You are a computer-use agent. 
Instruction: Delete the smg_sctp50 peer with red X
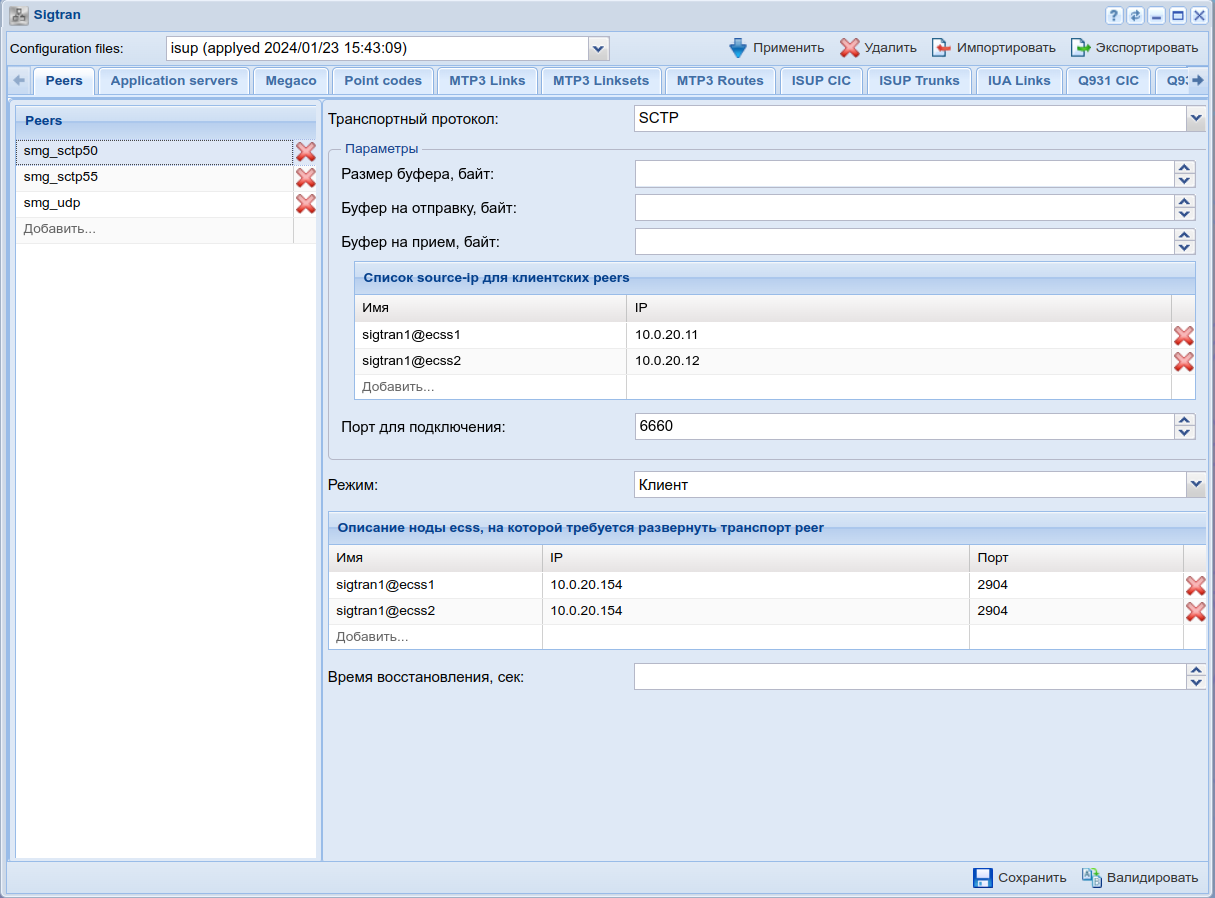[x=305, y=152]
